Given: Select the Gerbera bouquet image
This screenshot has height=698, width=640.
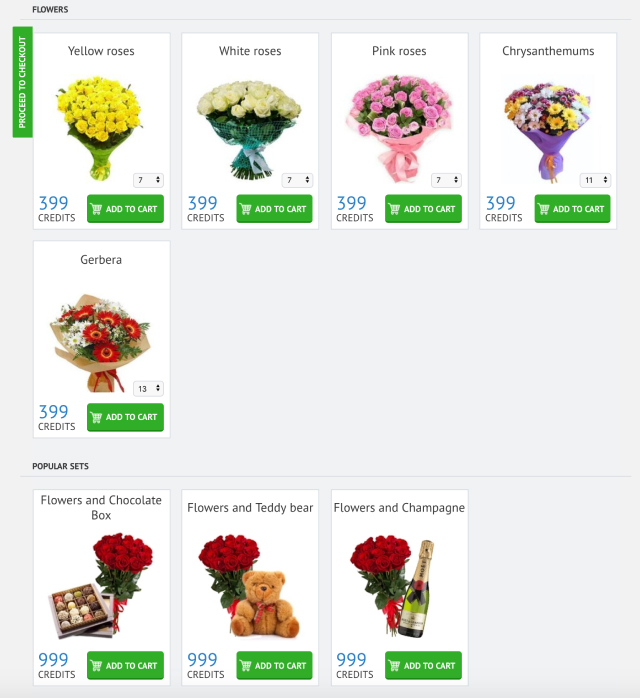Looking at the screenshot, I should click(x=101, y=343).
